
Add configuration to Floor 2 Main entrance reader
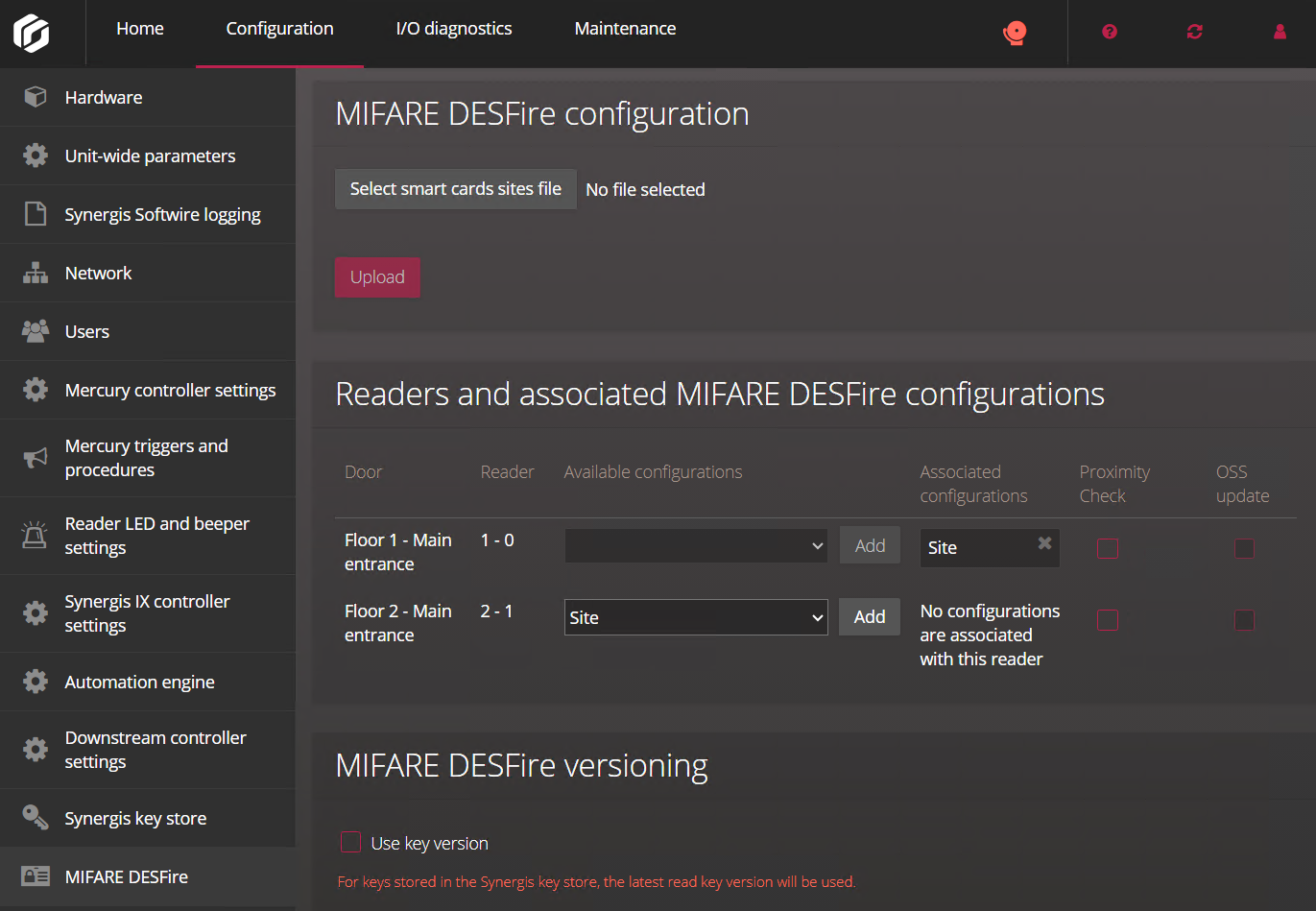[869, 617]
